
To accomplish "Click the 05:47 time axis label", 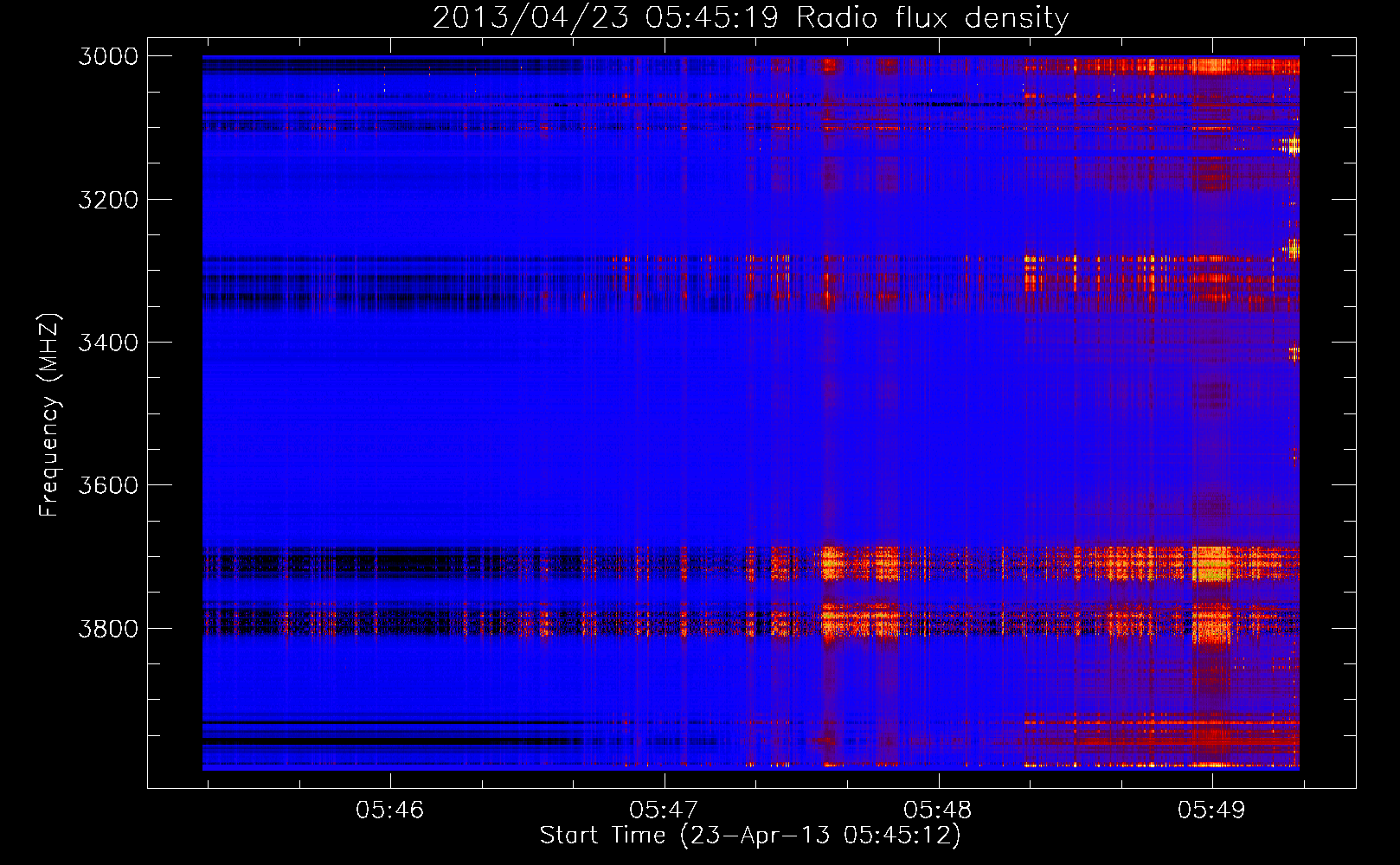I will [x=664, y=811].
